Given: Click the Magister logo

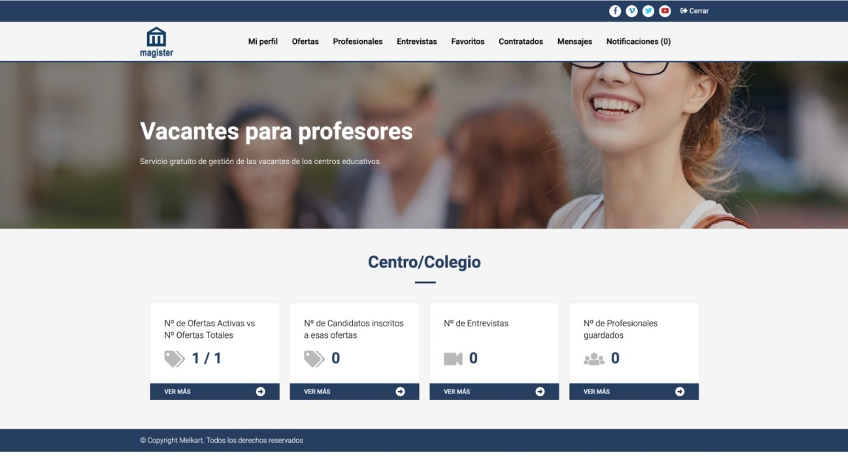Looking at the screenshot, I should 157,42.
